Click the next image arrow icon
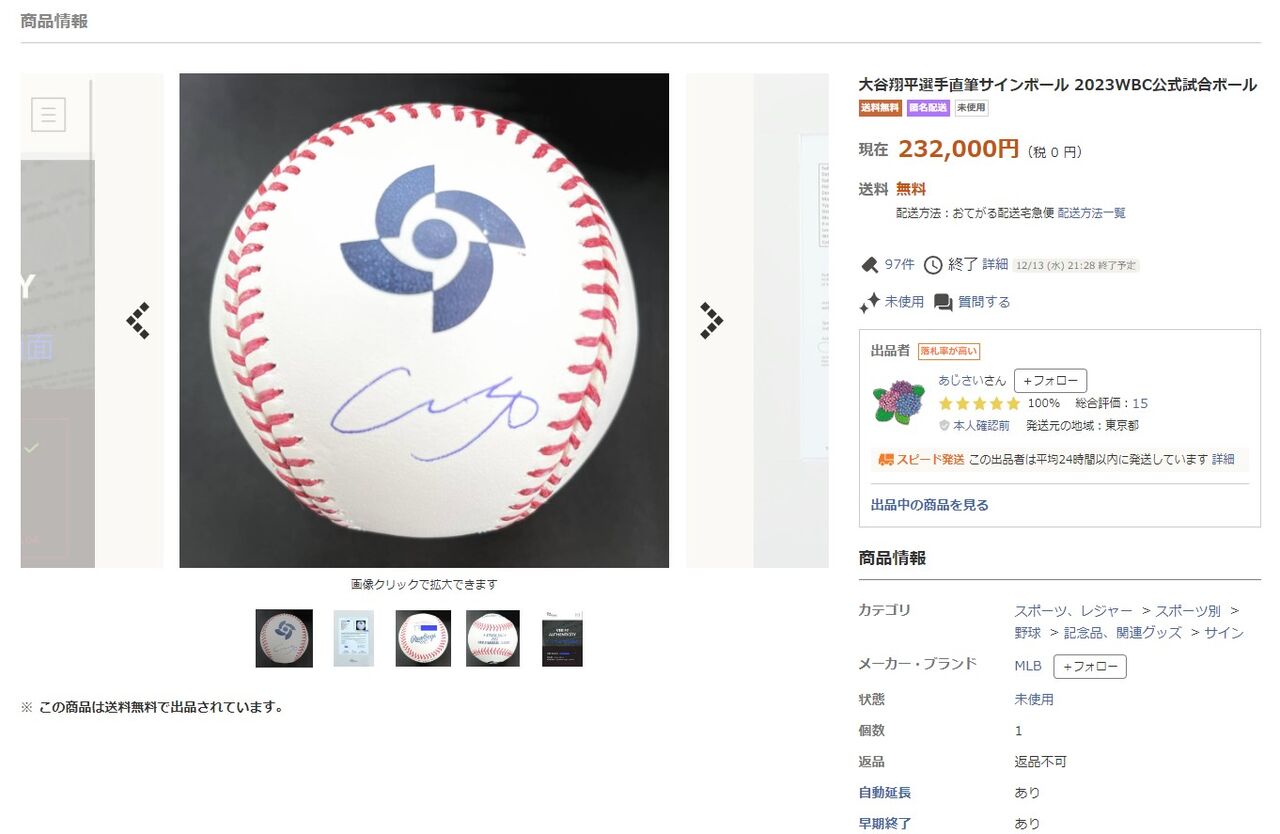1280x834 pixels. point(711,320)
